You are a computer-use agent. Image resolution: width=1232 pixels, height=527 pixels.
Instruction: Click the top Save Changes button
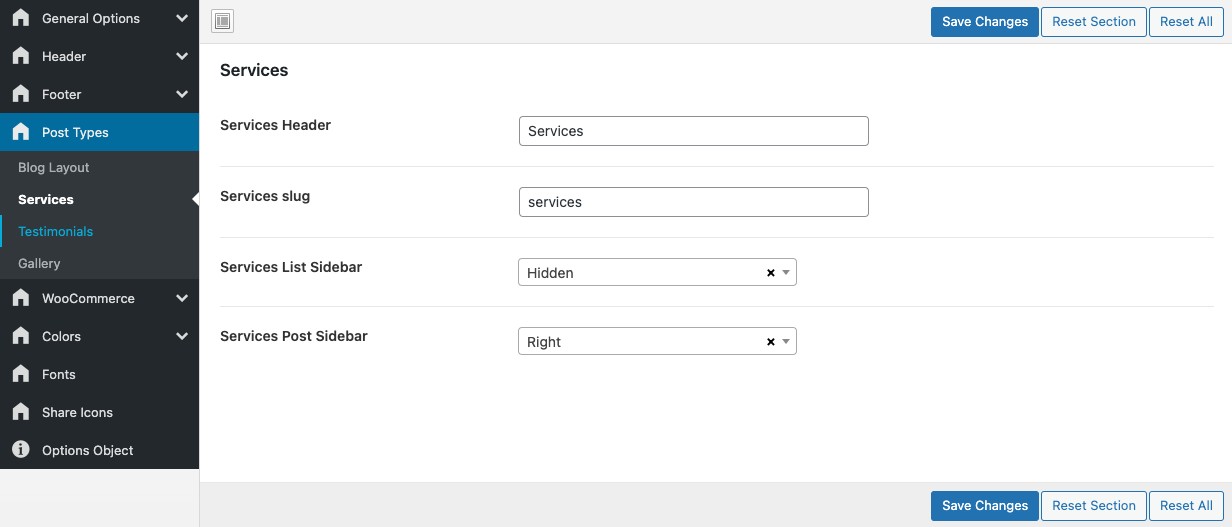click(984, 22)
